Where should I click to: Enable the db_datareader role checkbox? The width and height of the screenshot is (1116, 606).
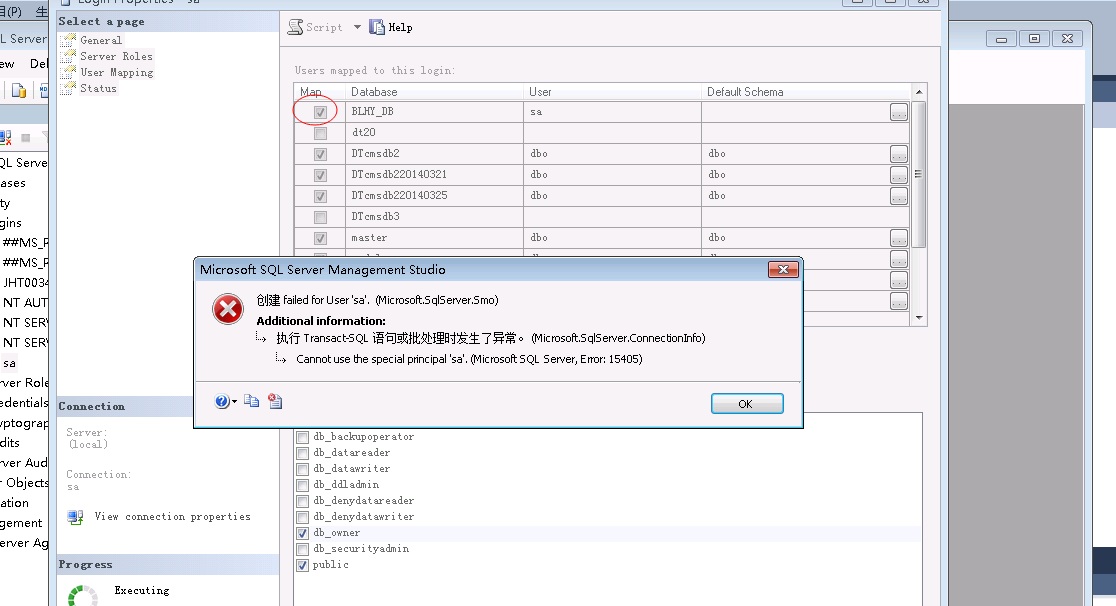point(303,453)
